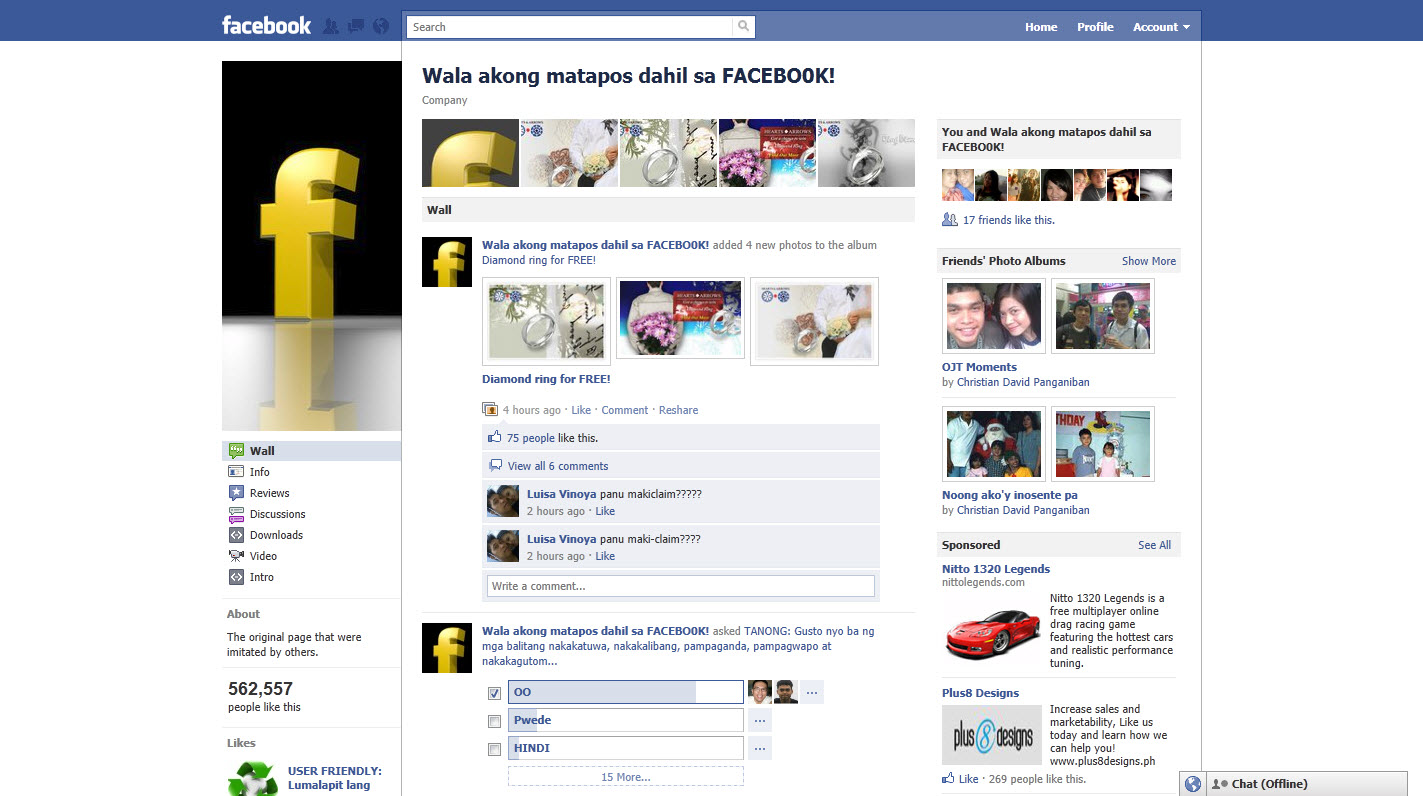Click the OO poll answer bar
This screenshot has height=796, width=1423.
[626, 692]
